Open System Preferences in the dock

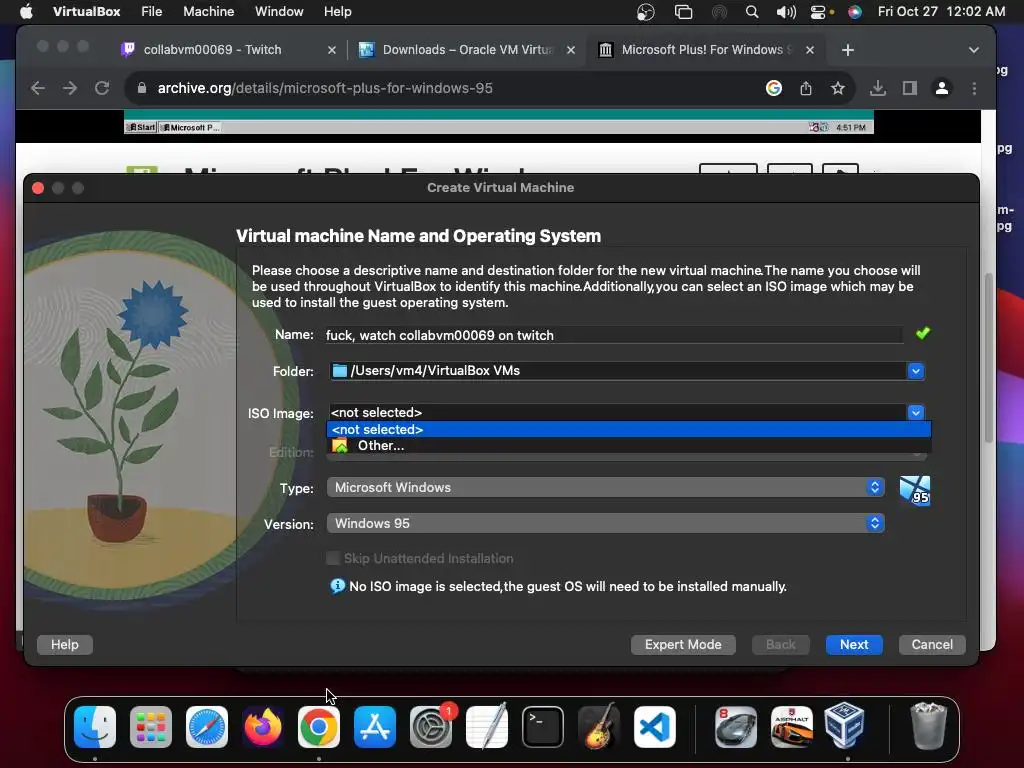tap(431, 727)
